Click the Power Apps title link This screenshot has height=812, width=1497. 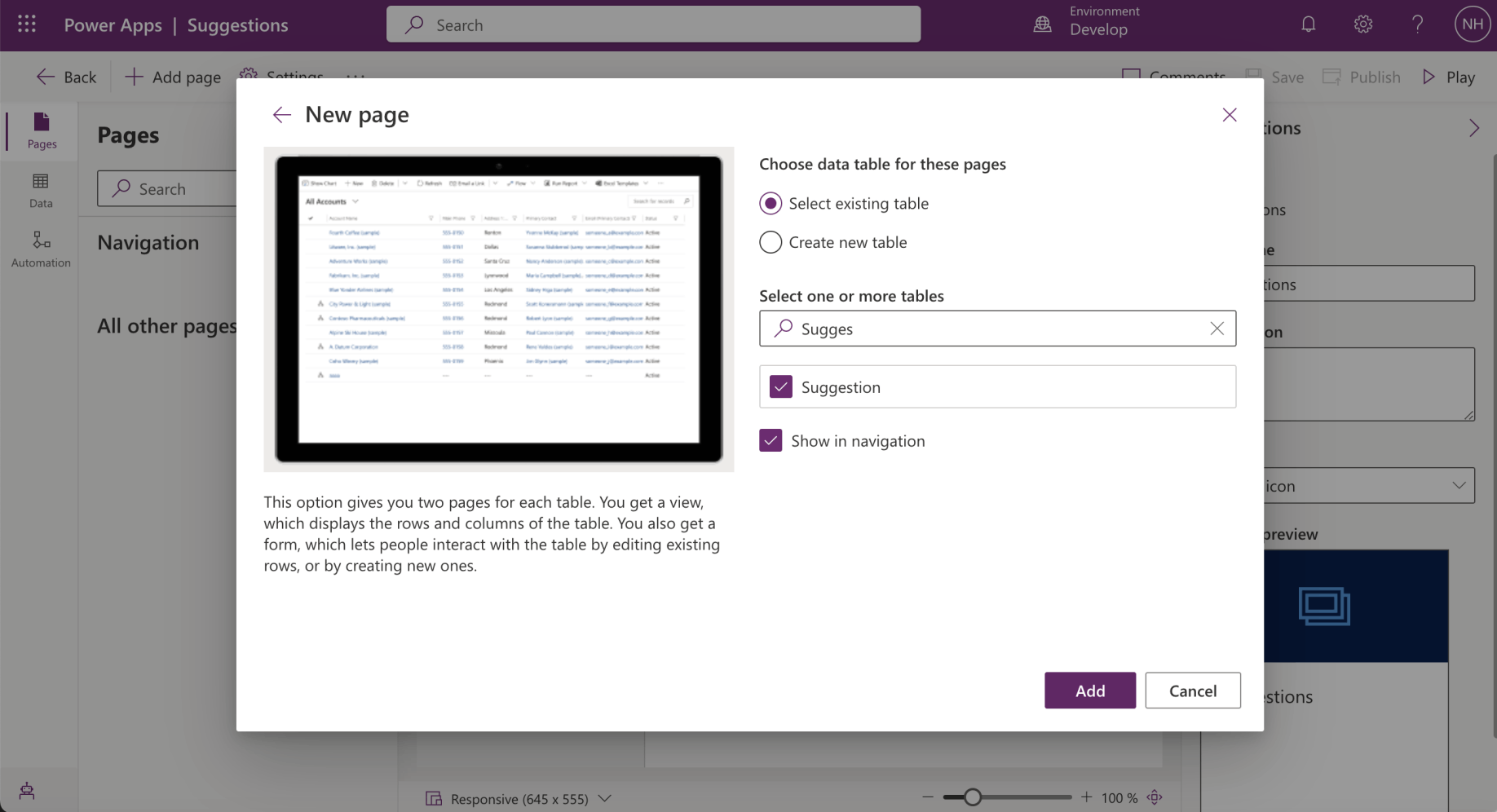113,25
